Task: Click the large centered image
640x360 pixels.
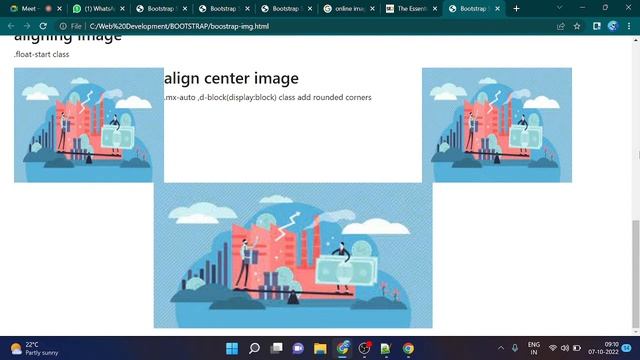Action: (293, 255)
